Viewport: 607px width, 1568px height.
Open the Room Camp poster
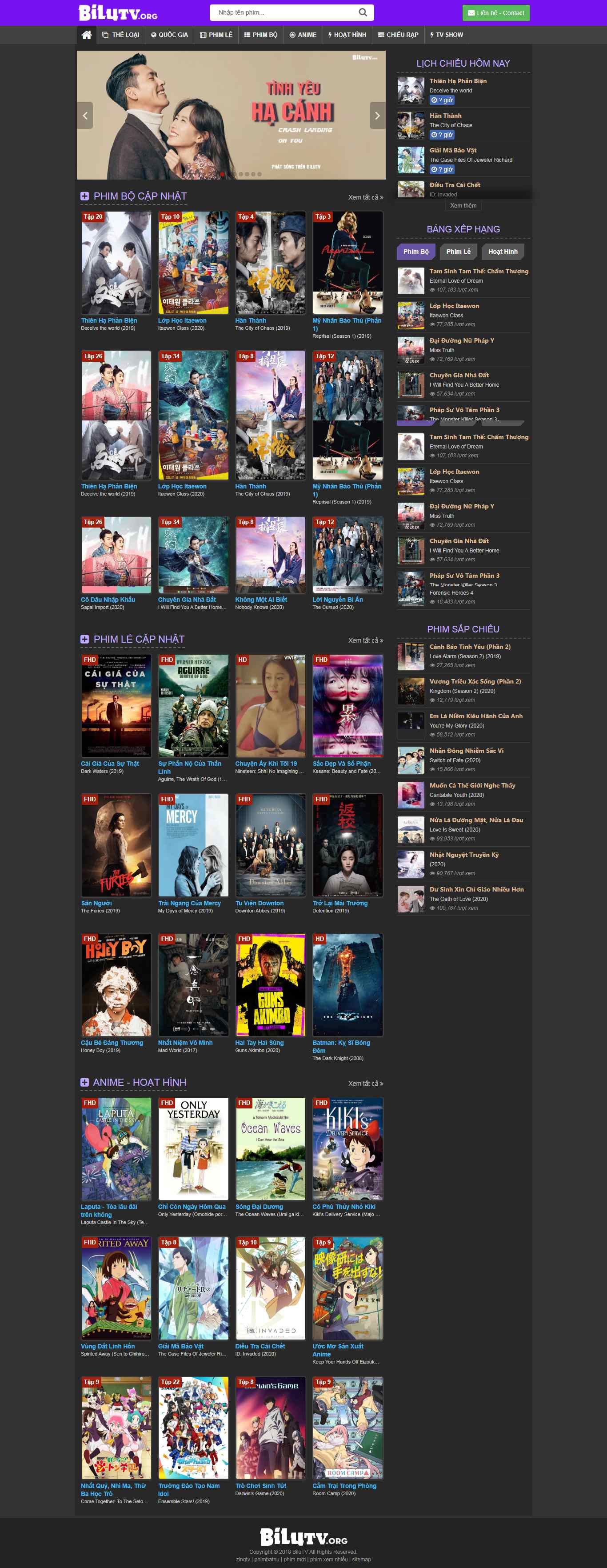pyautogui.click(x=347, y=1428)
